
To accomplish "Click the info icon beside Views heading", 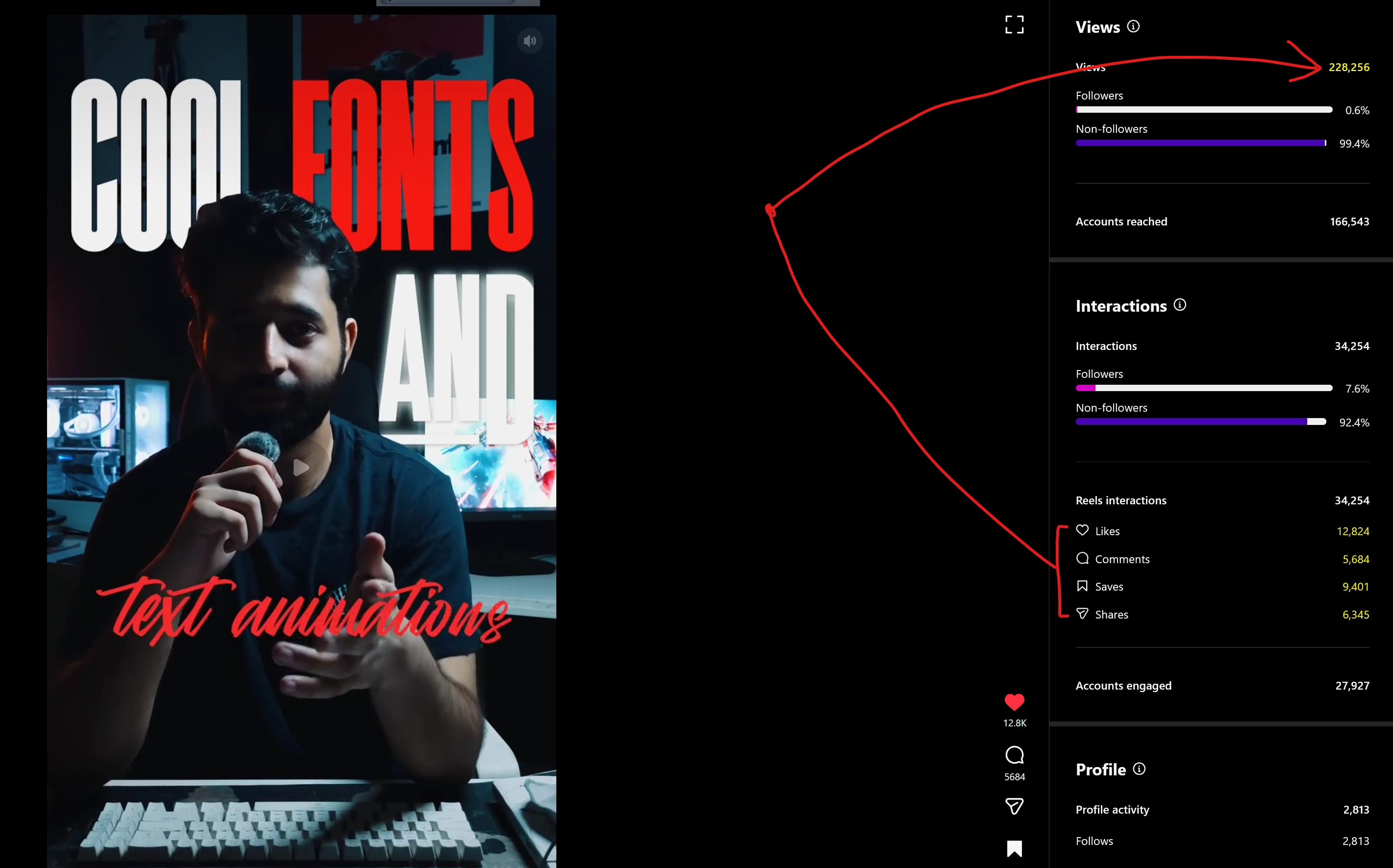I will pyautogui.click(x=1133, y=26).
